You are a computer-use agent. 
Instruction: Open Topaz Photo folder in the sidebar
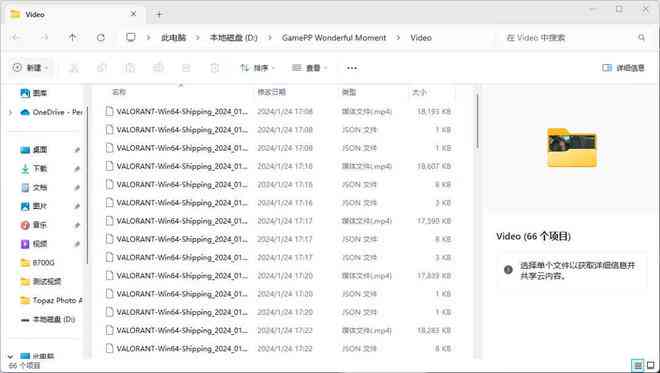coord(51,300)
